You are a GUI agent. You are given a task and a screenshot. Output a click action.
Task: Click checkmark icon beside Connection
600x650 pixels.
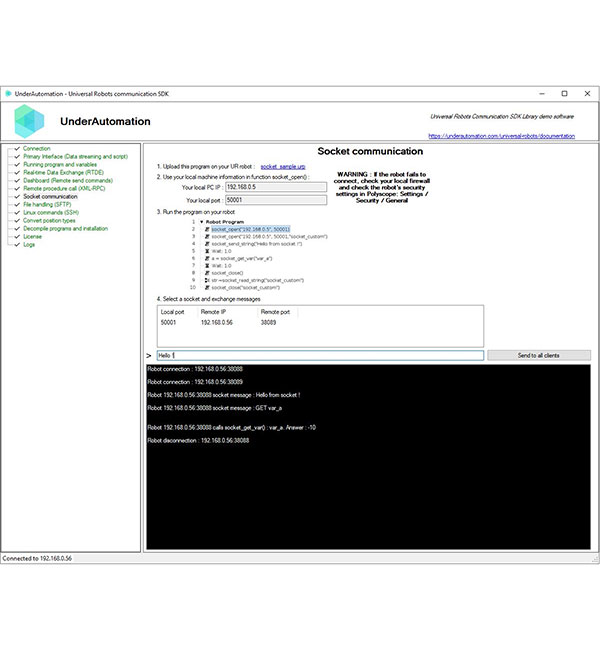(x=17, y=148)
